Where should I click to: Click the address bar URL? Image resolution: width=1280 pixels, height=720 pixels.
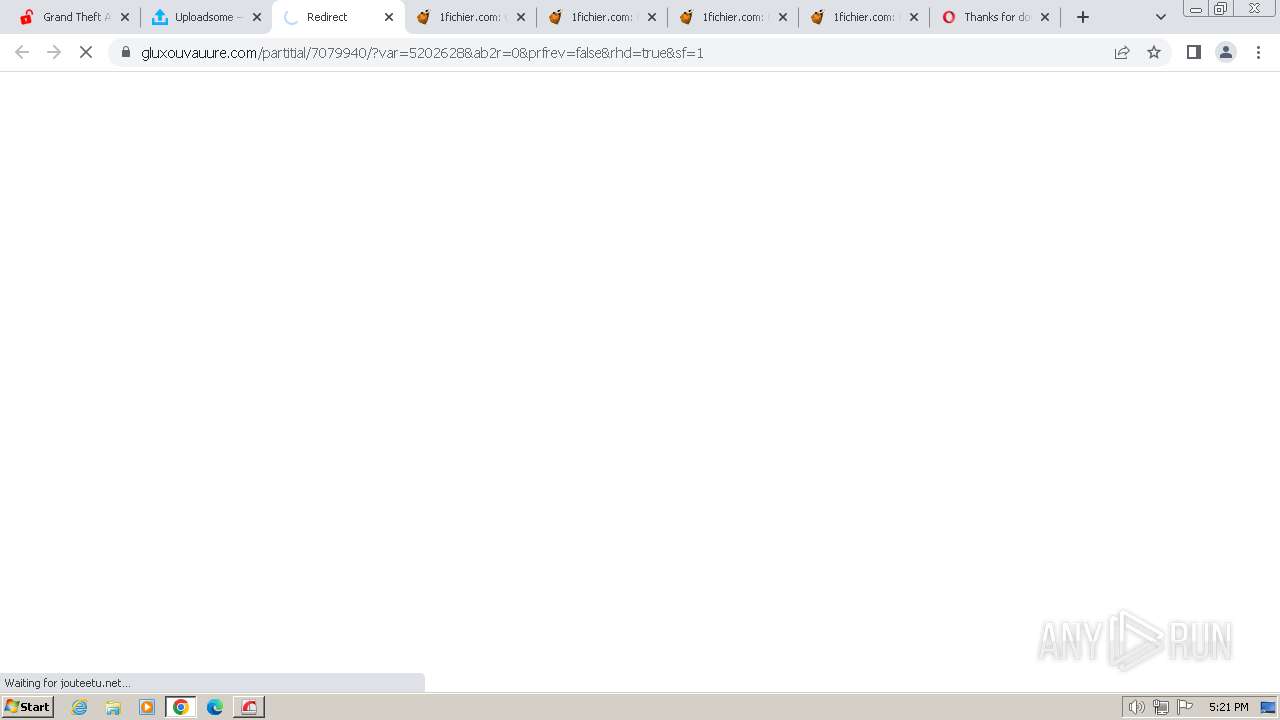click(422, 53)
